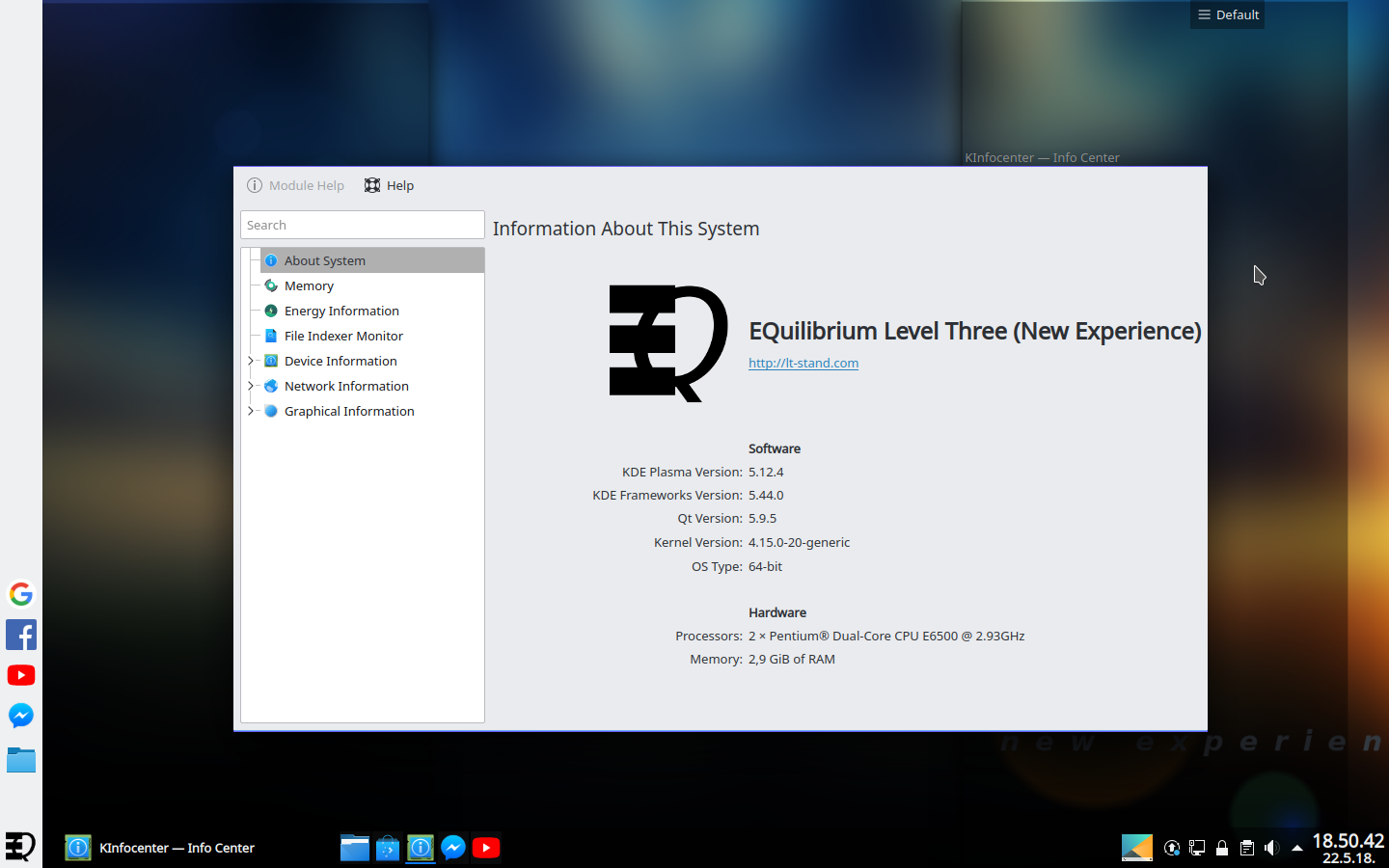The height and width of the screenshot is (868, 1389).
Task: Click the KDE Frameworks version 5.44.0
Action: [x=766, y=495]
